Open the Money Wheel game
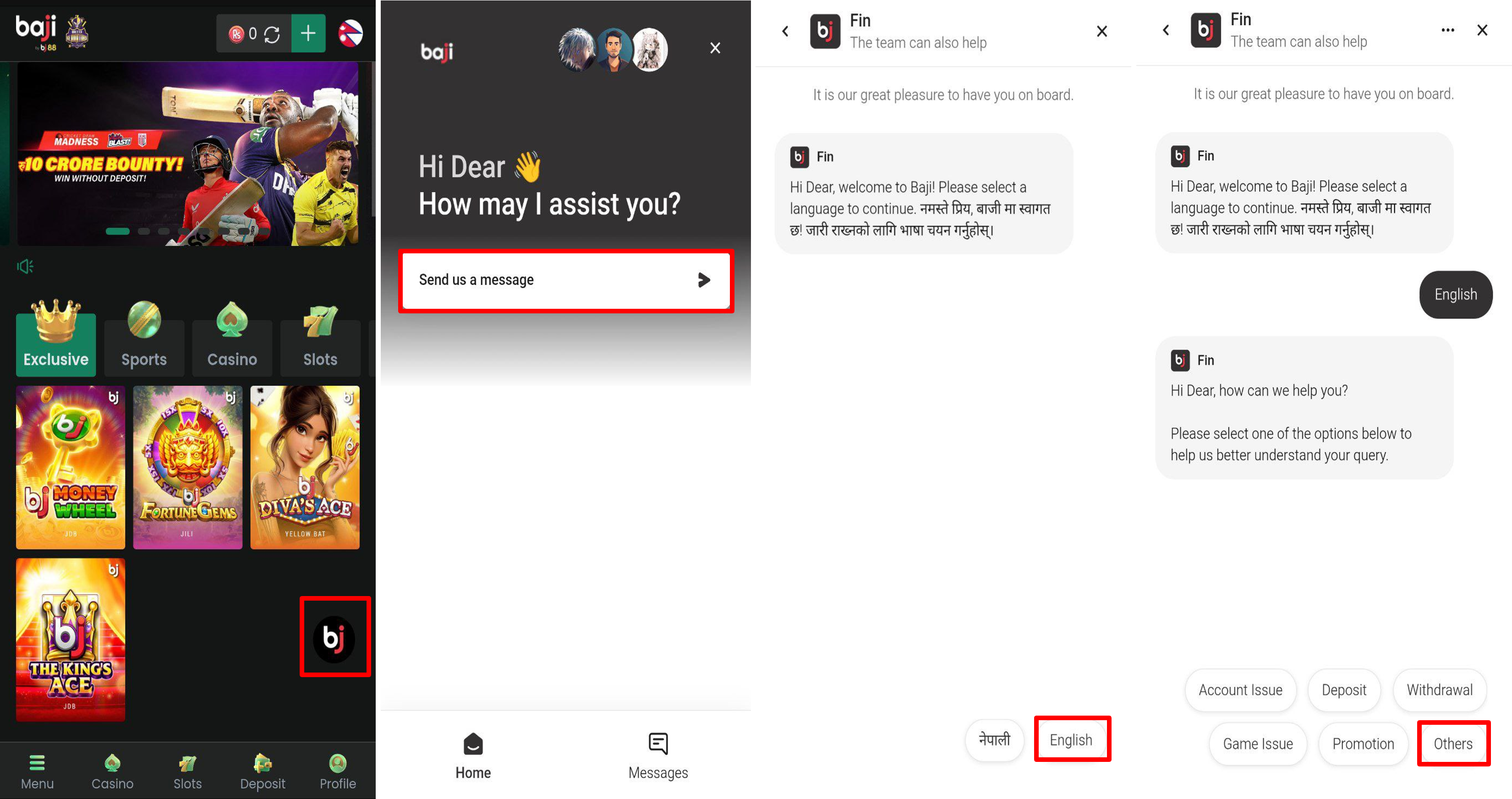The width and height of the screenshot is (1512, 799). [71, 467]
